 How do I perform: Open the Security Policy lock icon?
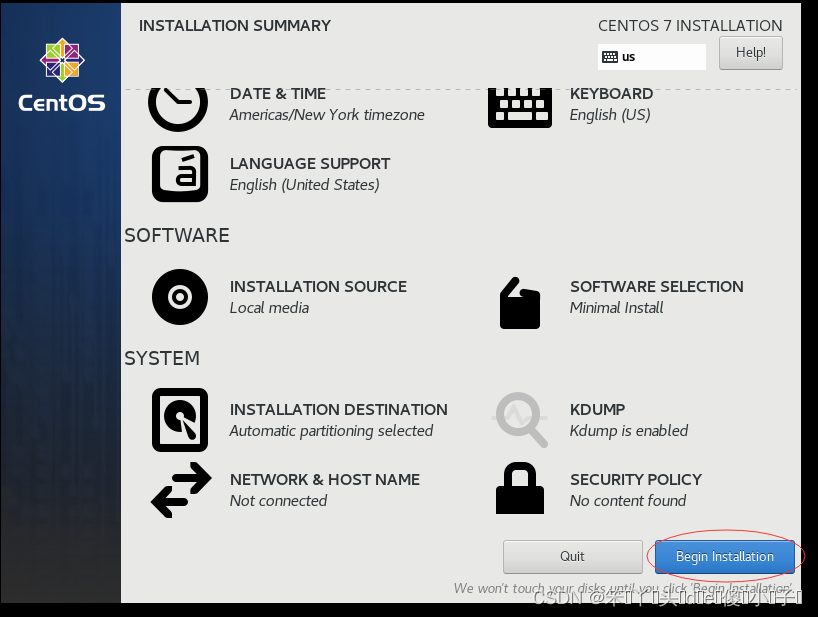tap(520, 488)
